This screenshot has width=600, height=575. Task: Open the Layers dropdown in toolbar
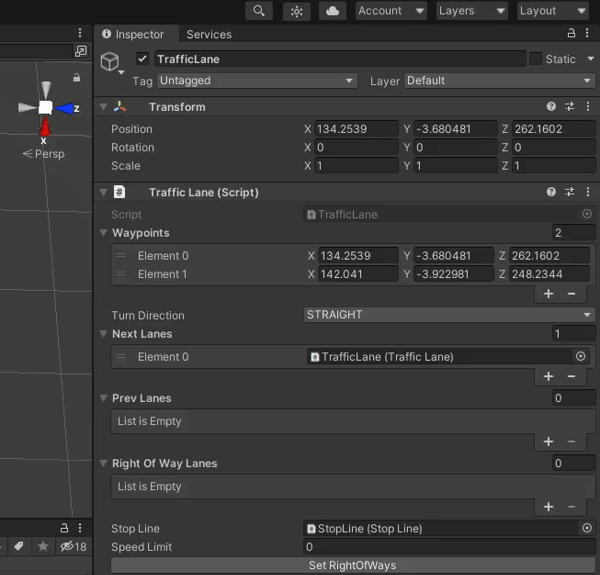[471, 11]
